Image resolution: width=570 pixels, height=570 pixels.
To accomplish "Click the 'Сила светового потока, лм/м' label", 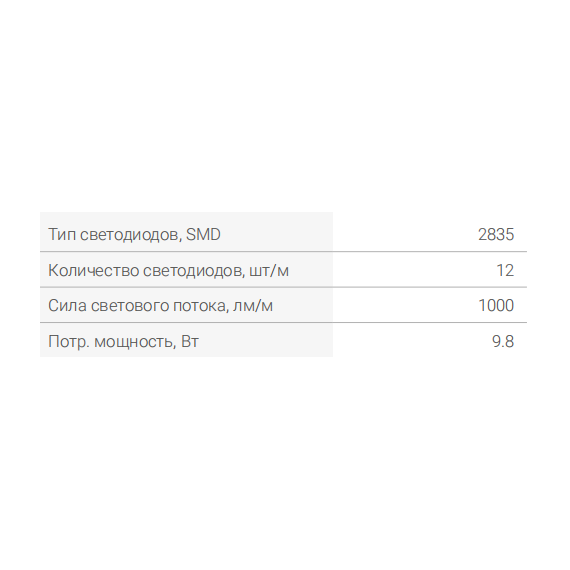I will 160,306.
